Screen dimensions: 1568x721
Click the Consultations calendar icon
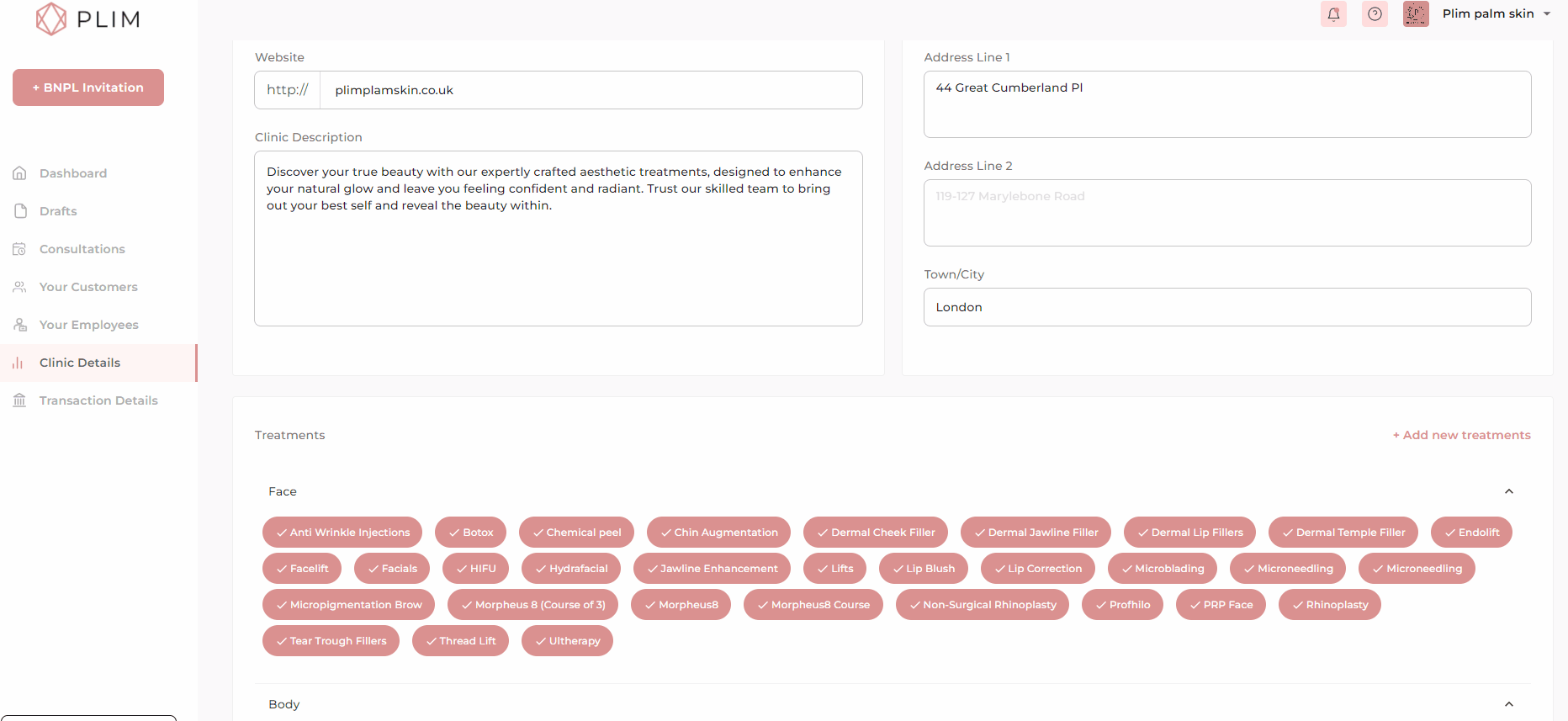[20, 249]
